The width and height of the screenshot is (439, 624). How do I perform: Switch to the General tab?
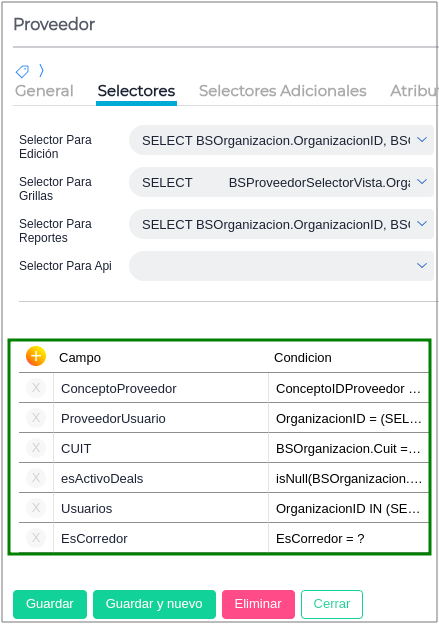pos(44,91)
